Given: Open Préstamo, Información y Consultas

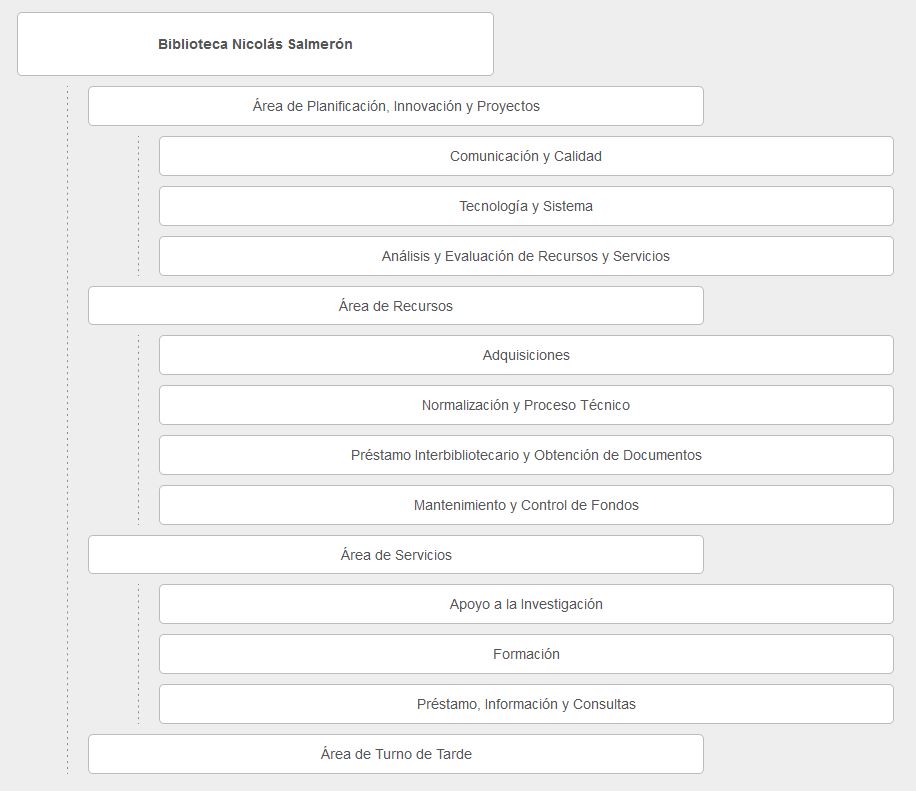Looking at the screenshot, I should (525, 704).
